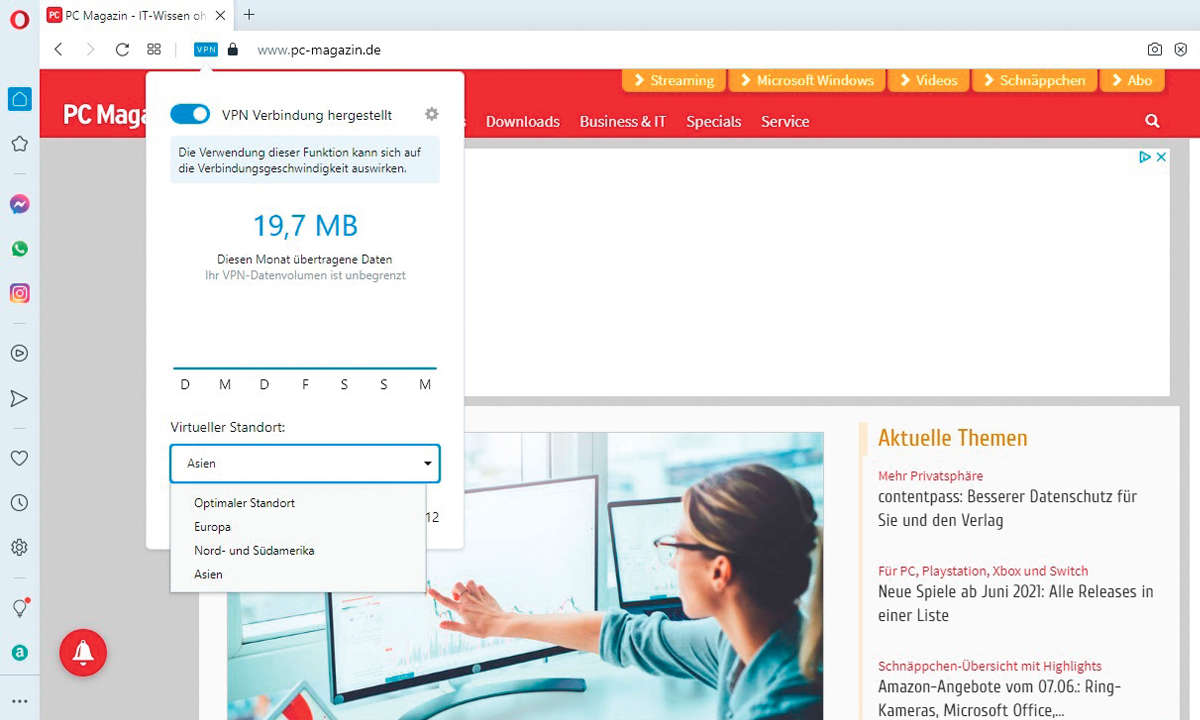Go forward with the forward arrow
1200x720 pixels.
coord(90,49)
